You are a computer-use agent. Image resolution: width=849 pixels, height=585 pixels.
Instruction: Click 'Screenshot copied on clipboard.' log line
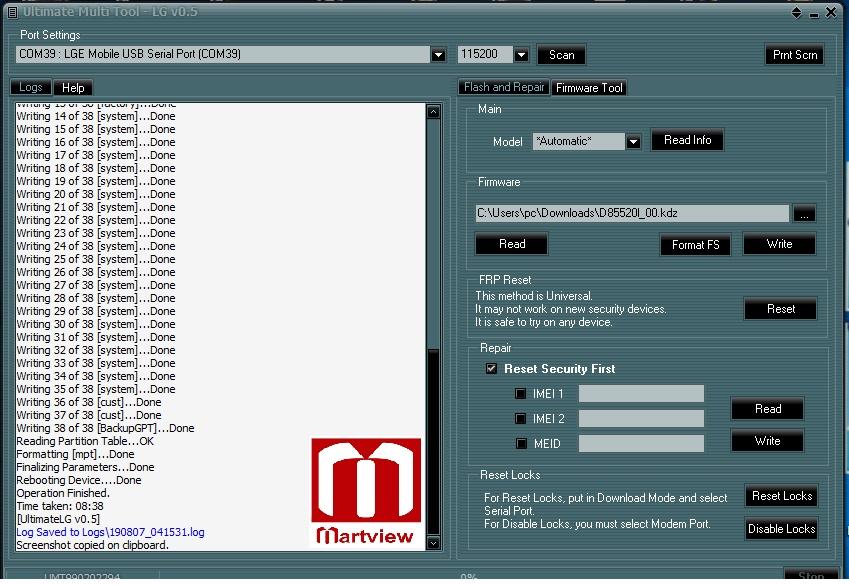[x=92, y=545]
